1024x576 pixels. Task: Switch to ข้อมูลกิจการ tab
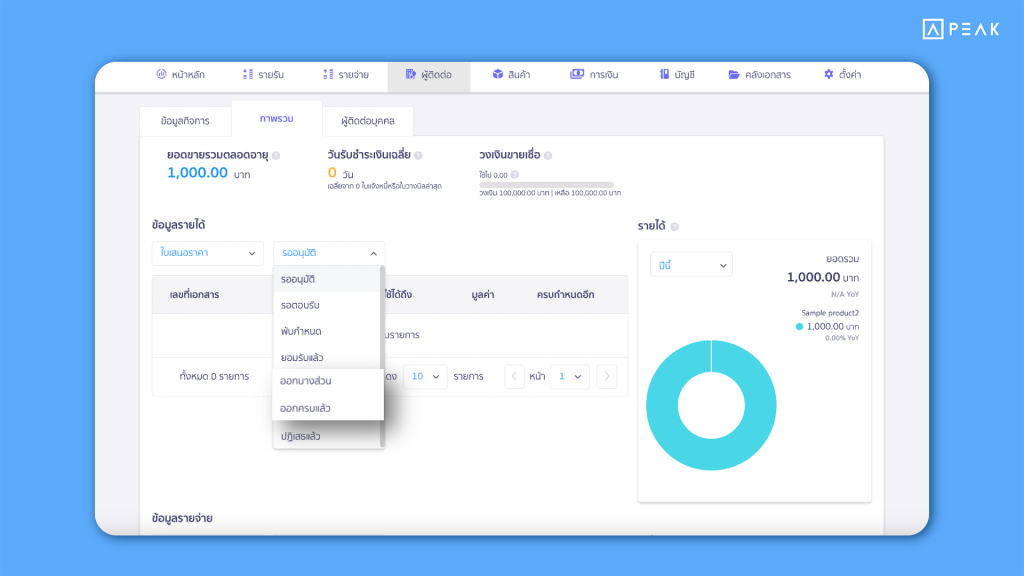point(185,121)
